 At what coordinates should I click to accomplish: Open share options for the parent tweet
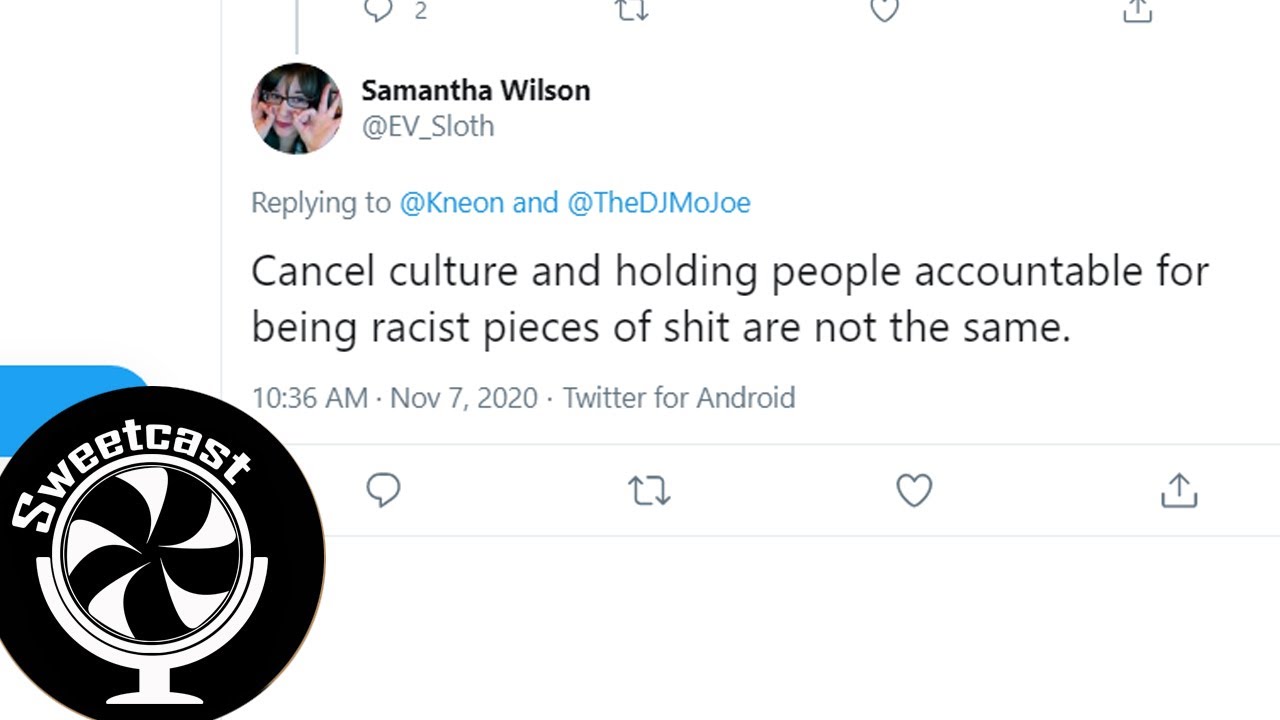click(x=1138, y=10)
